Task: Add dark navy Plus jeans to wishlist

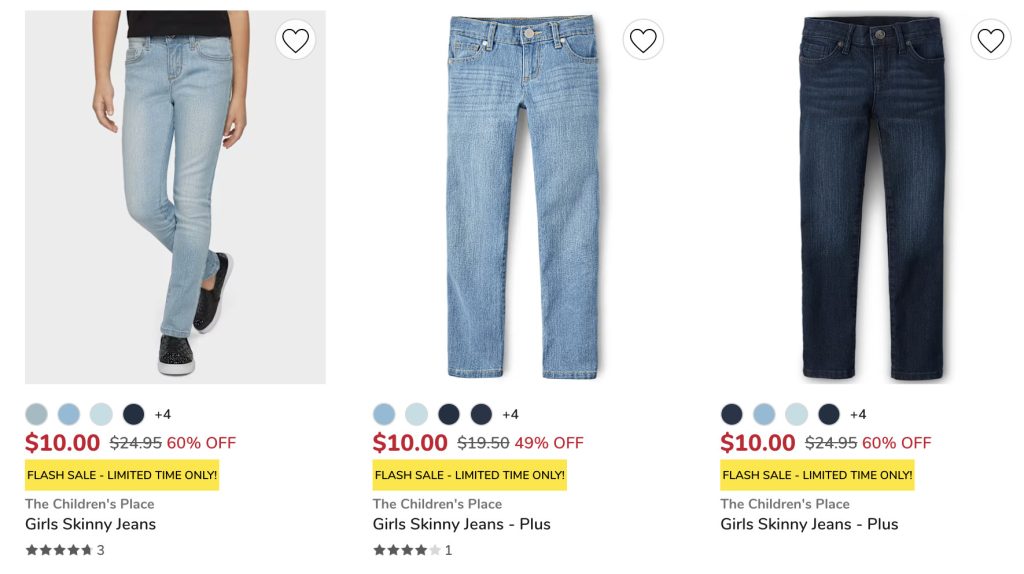Action: (990, 40)
